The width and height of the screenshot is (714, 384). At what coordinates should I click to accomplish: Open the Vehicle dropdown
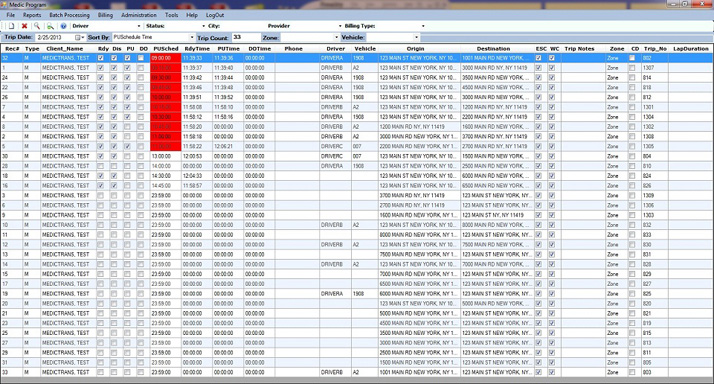click(x=416, y=37)
